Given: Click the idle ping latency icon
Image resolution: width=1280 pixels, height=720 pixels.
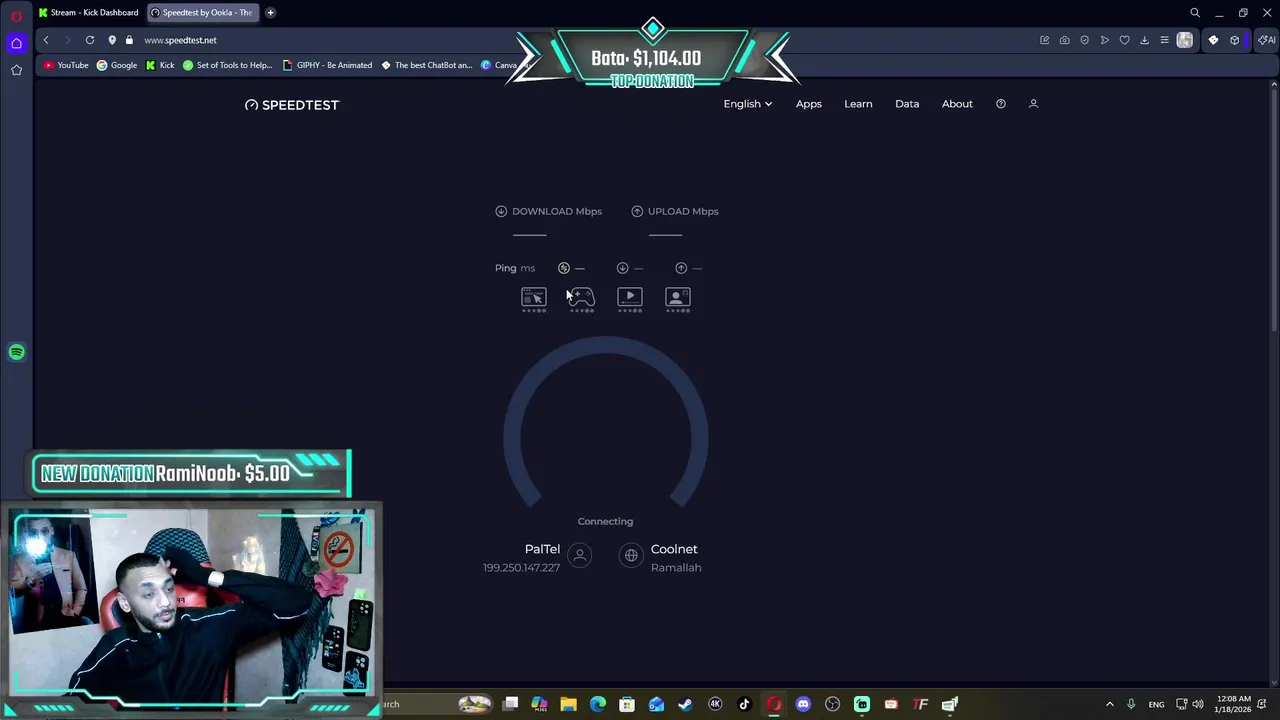Looking at the screenshot, I should pos(563,268).
